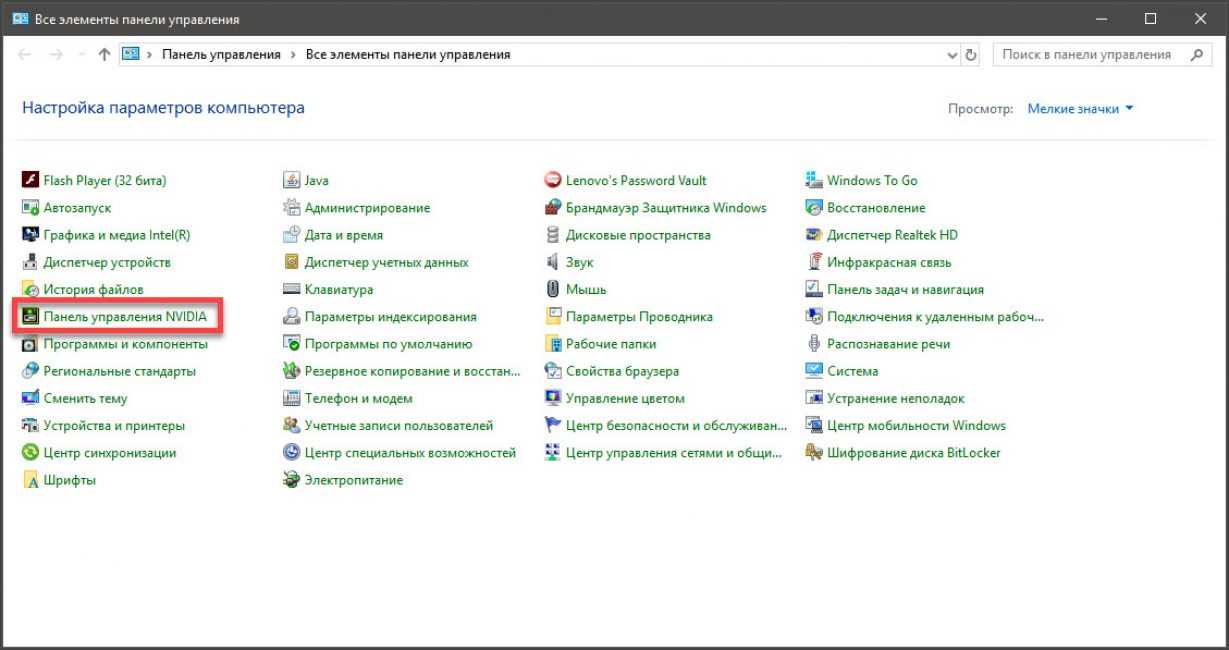Click Панель управления breadcrumb in address bar
1229x650 pixels.
(x=221, y=55)
